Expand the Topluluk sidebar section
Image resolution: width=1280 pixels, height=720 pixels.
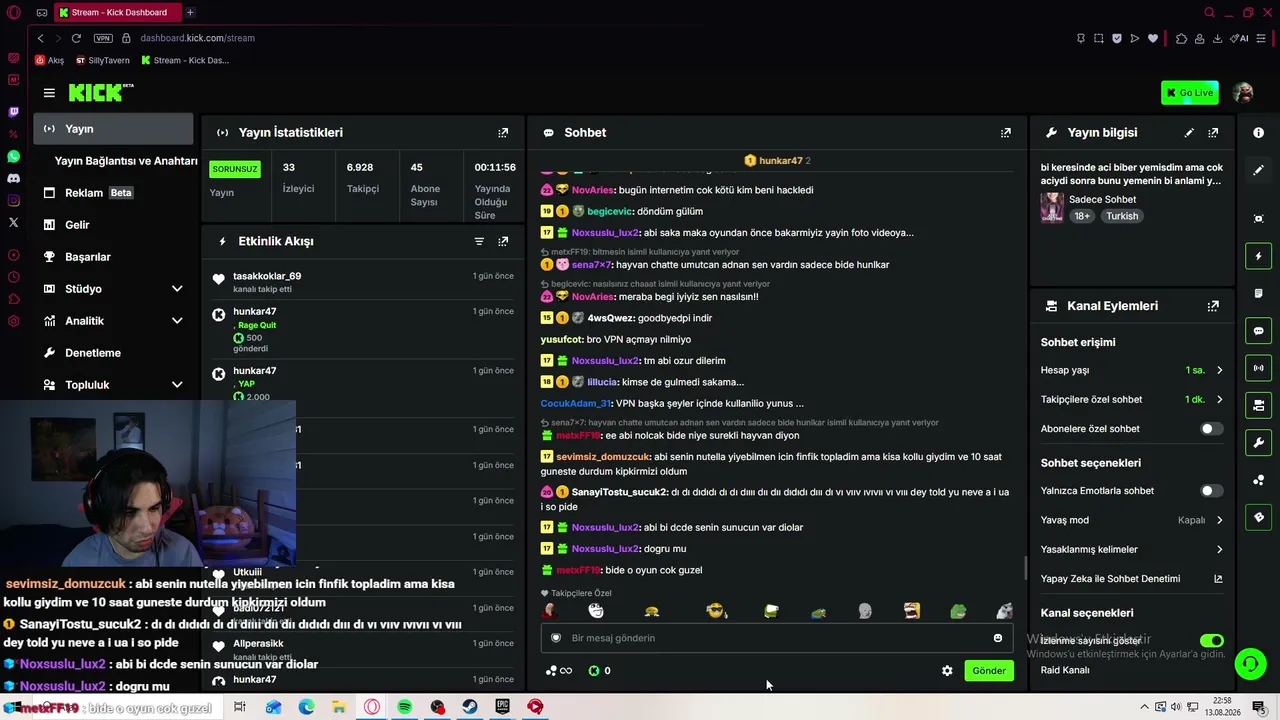[177, 385]
